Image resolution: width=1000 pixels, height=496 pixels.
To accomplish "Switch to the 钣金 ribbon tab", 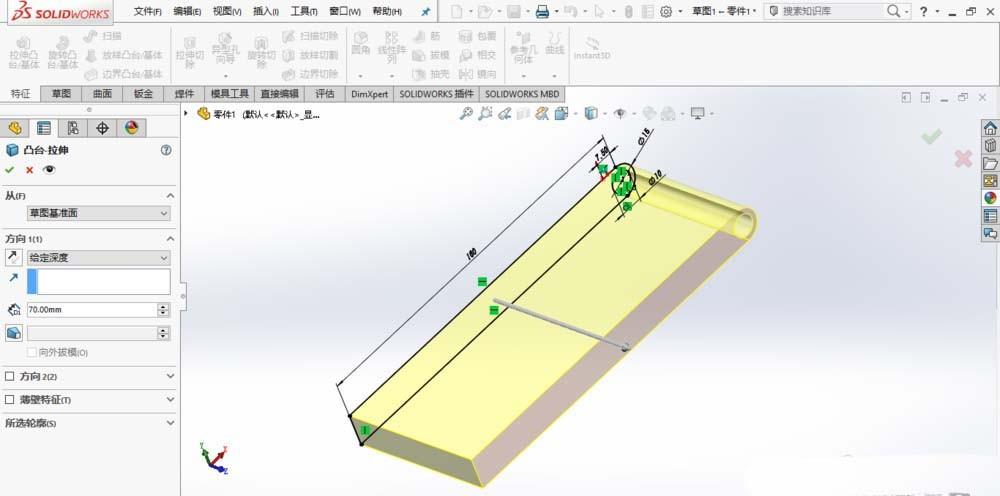I will 143,94.
